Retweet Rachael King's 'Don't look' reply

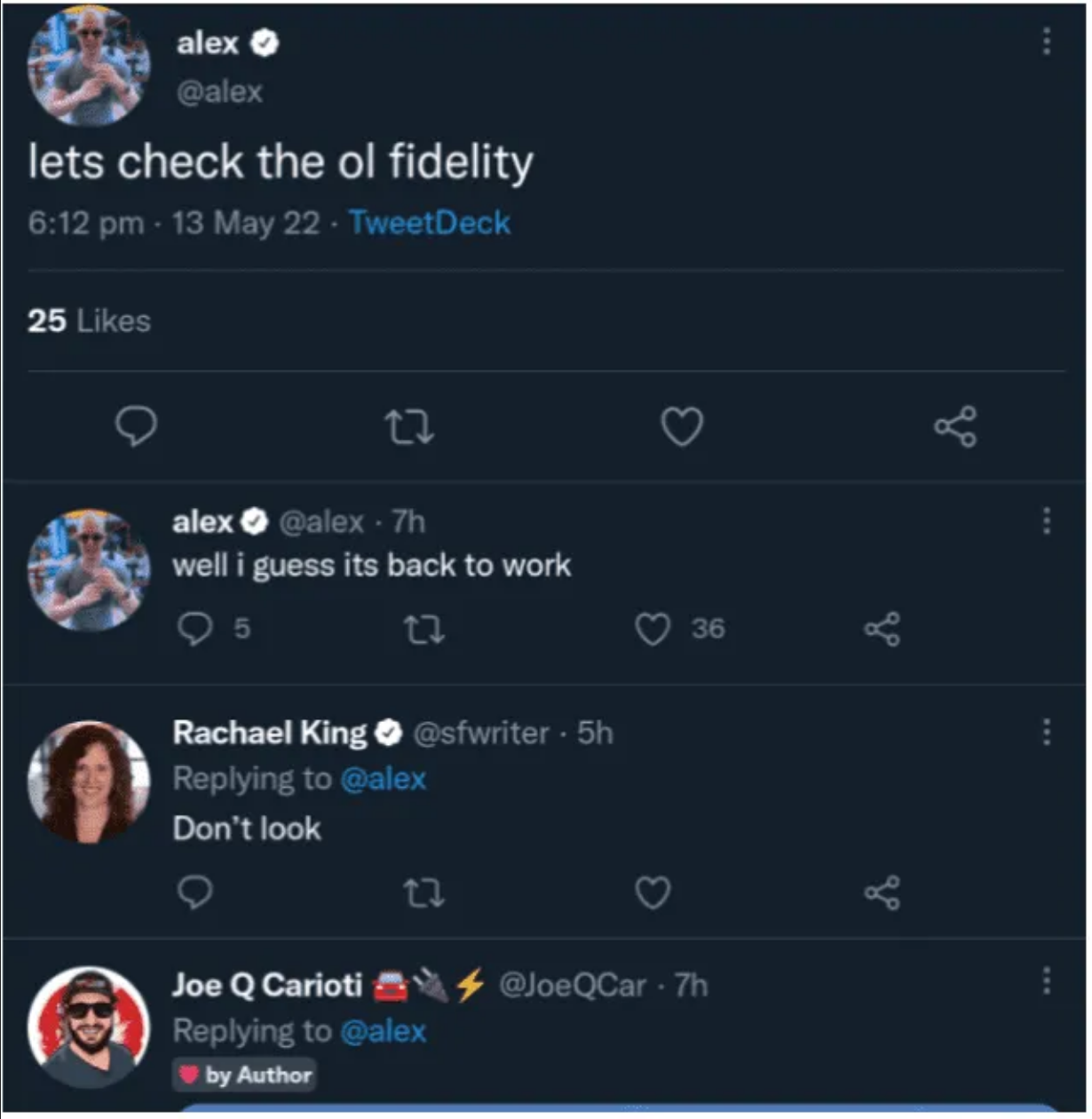tap(423, 893)
